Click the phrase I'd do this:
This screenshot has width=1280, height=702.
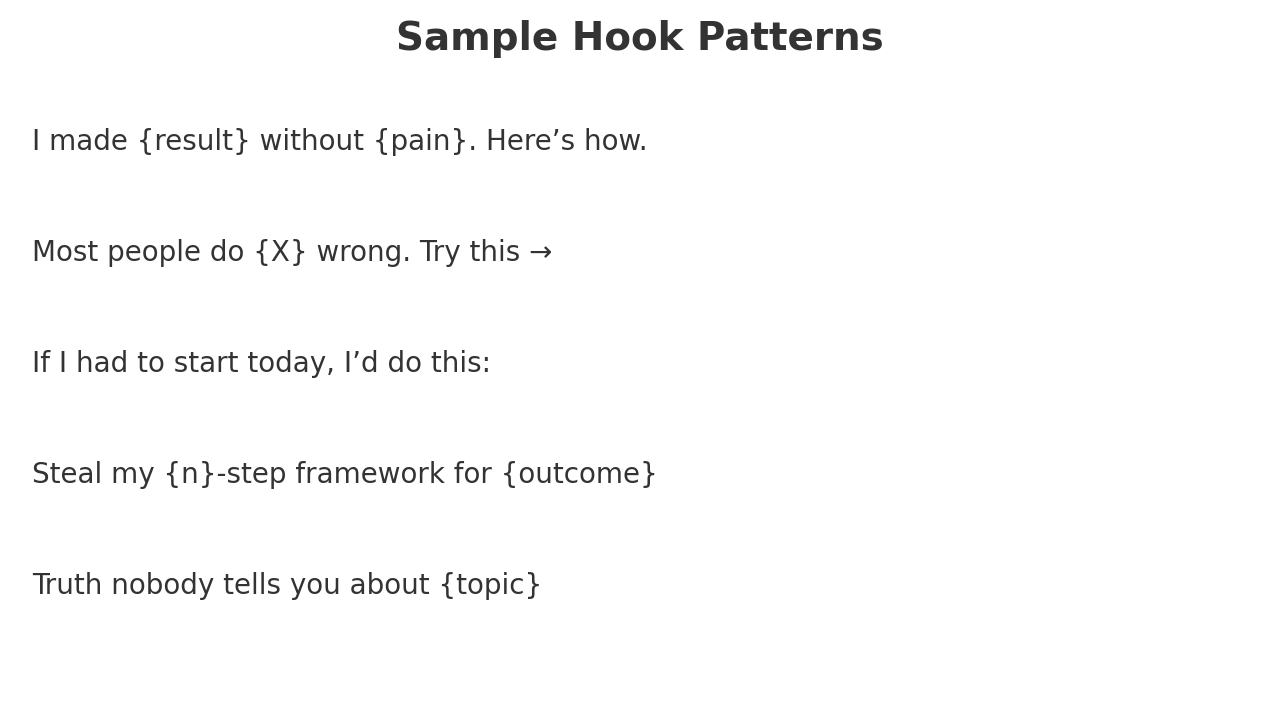[417, 363]
